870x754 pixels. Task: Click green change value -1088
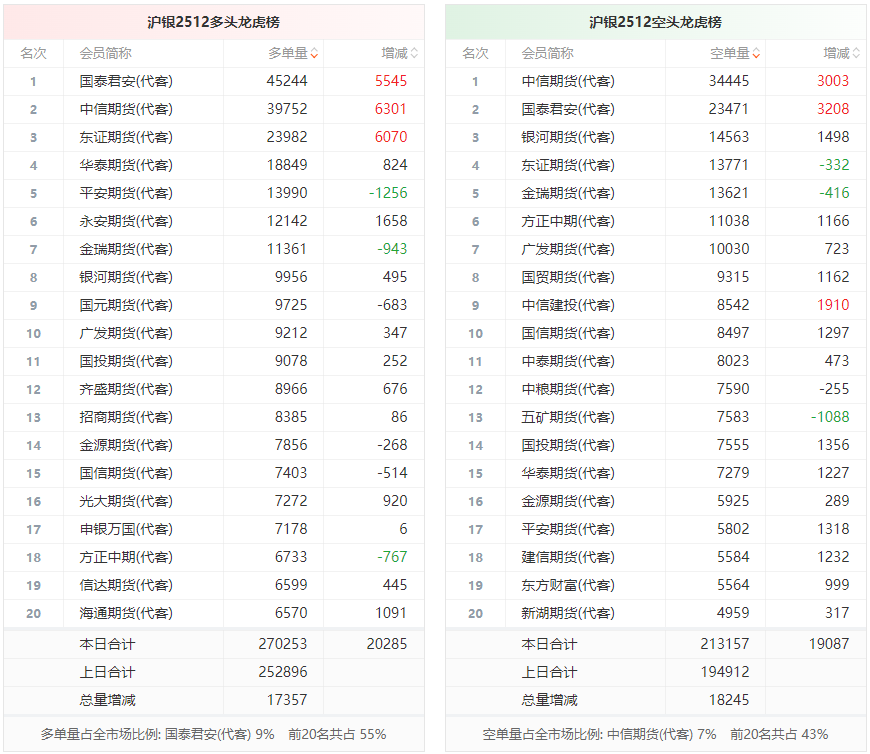(831, 417)
